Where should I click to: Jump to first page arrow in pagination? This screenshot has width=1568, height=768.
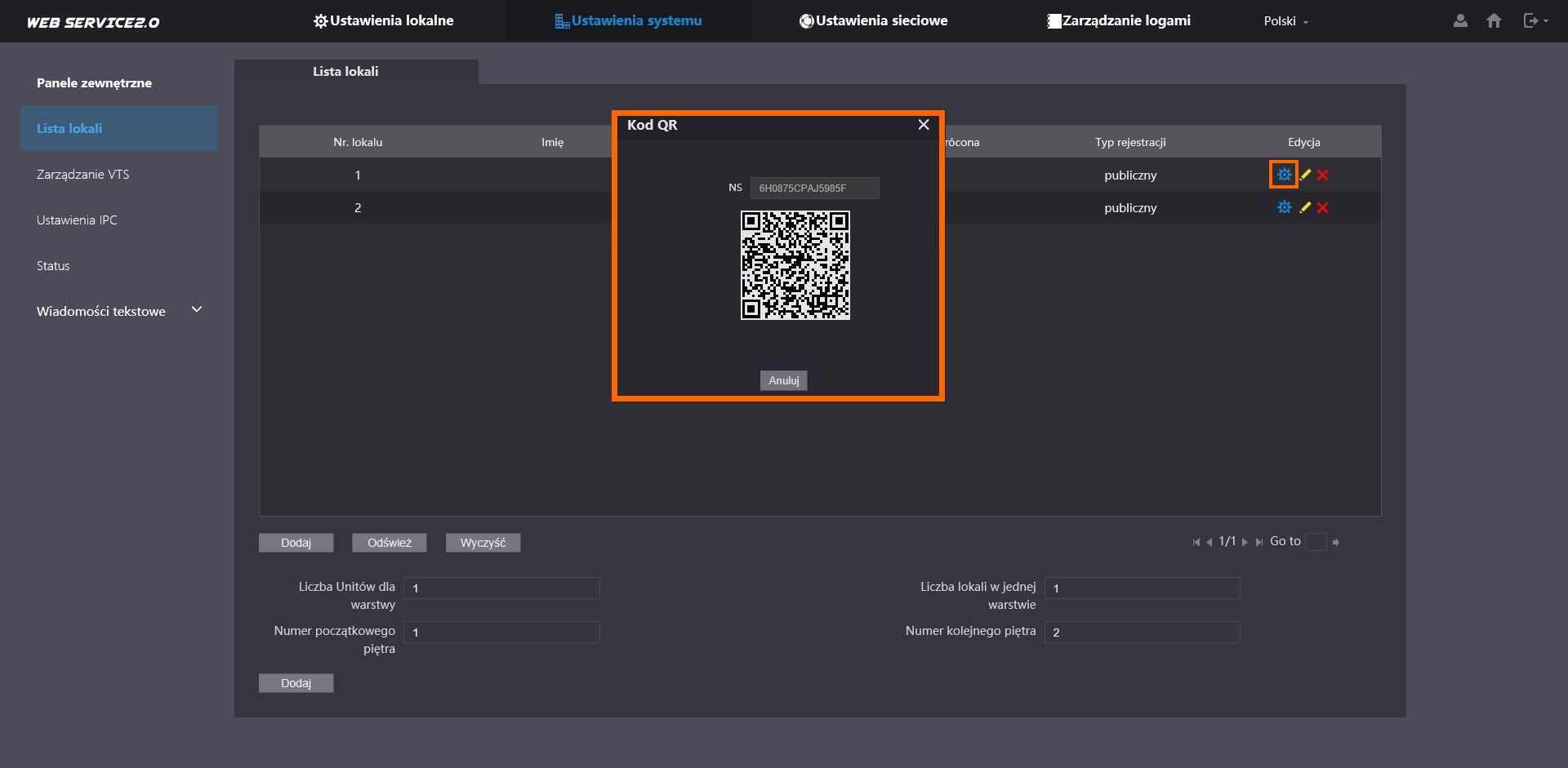1196,542
